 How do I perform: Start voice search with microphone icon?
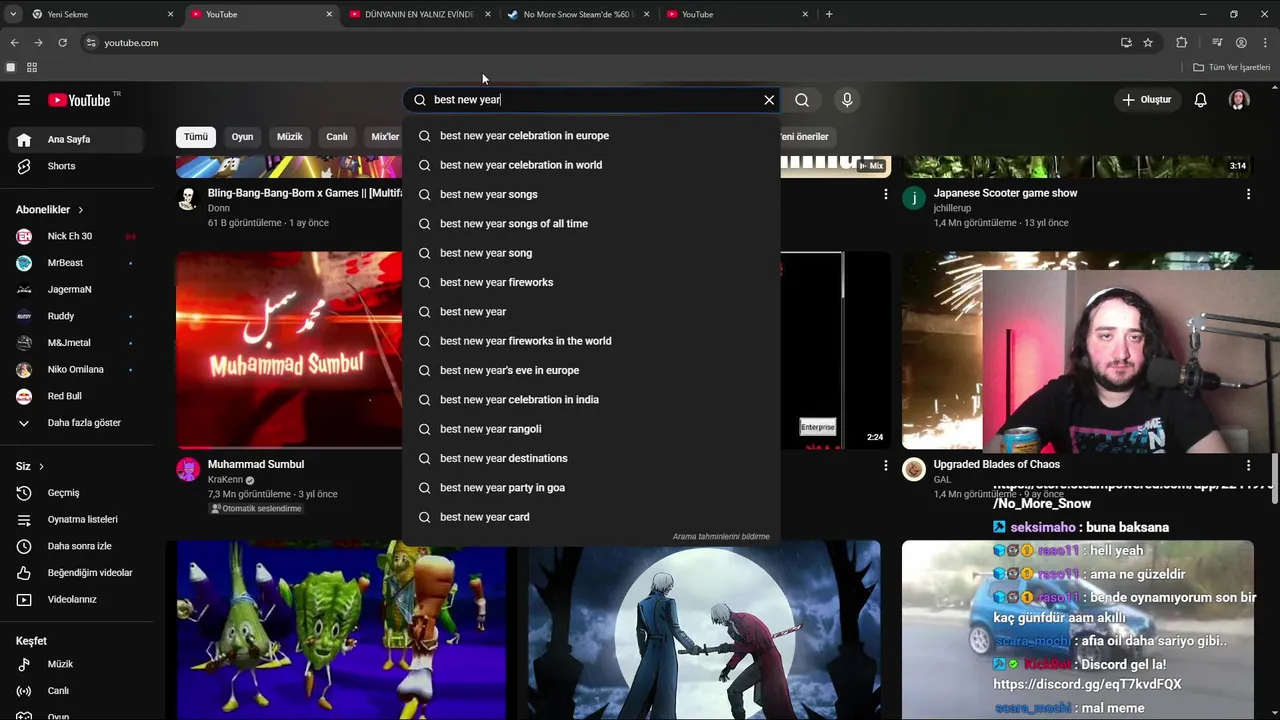point(847,100)
